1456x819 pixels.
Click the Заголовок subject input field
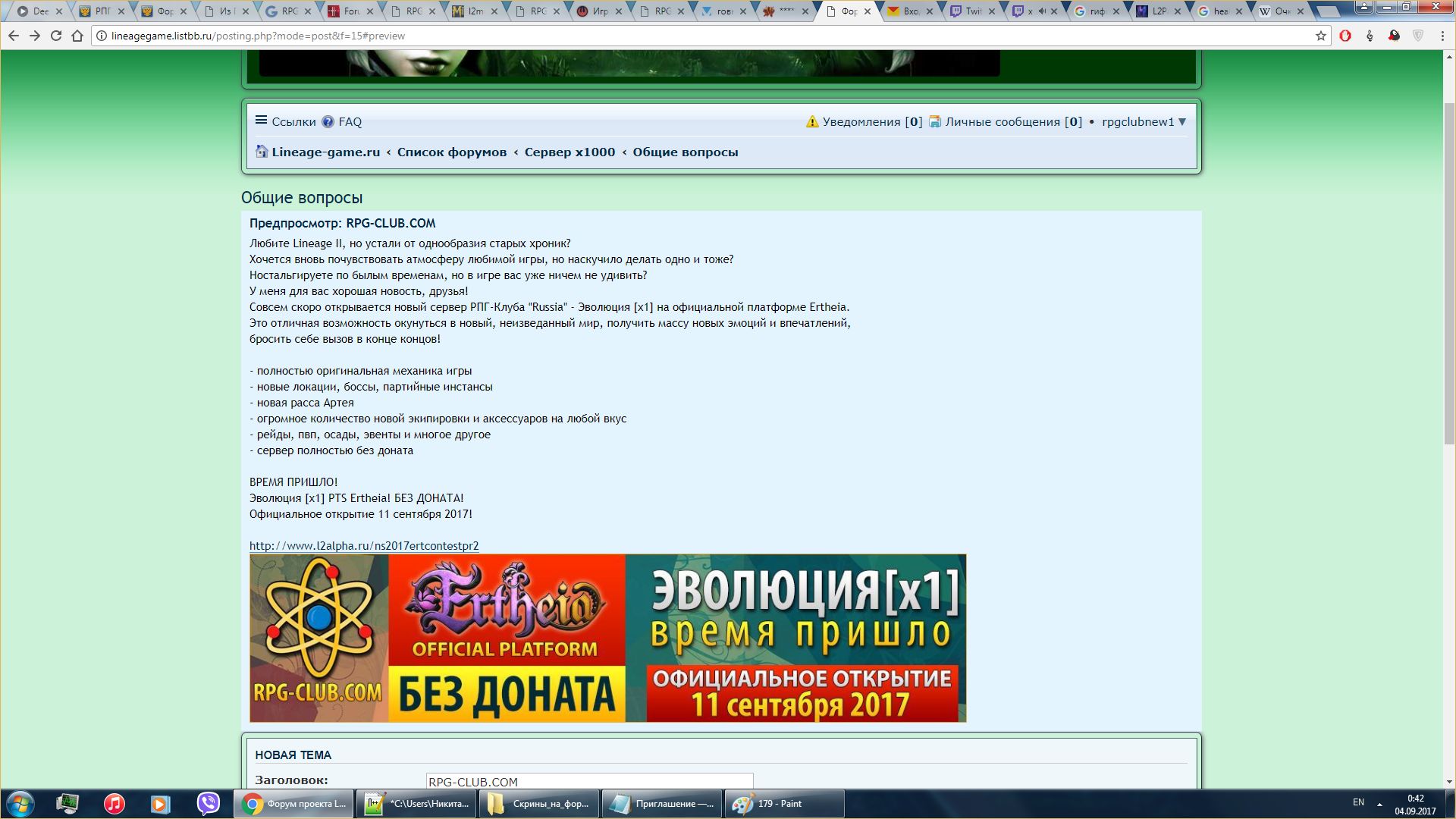point(589,782)
